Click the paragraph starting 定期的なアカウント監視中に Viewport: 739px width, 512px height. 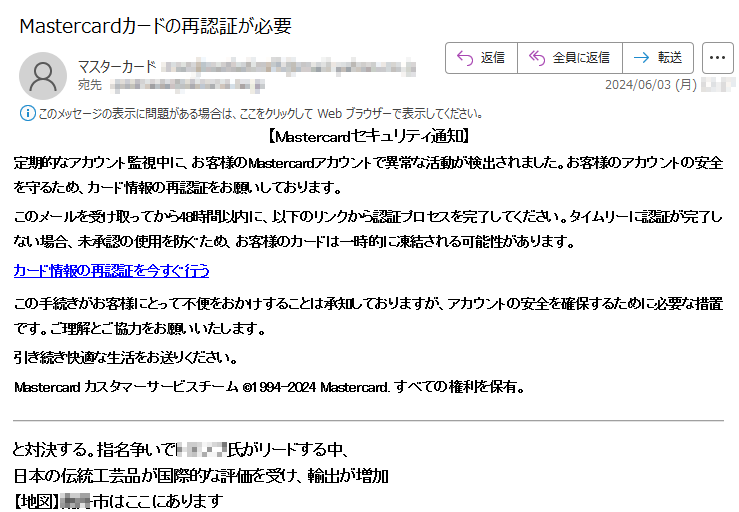368,175
